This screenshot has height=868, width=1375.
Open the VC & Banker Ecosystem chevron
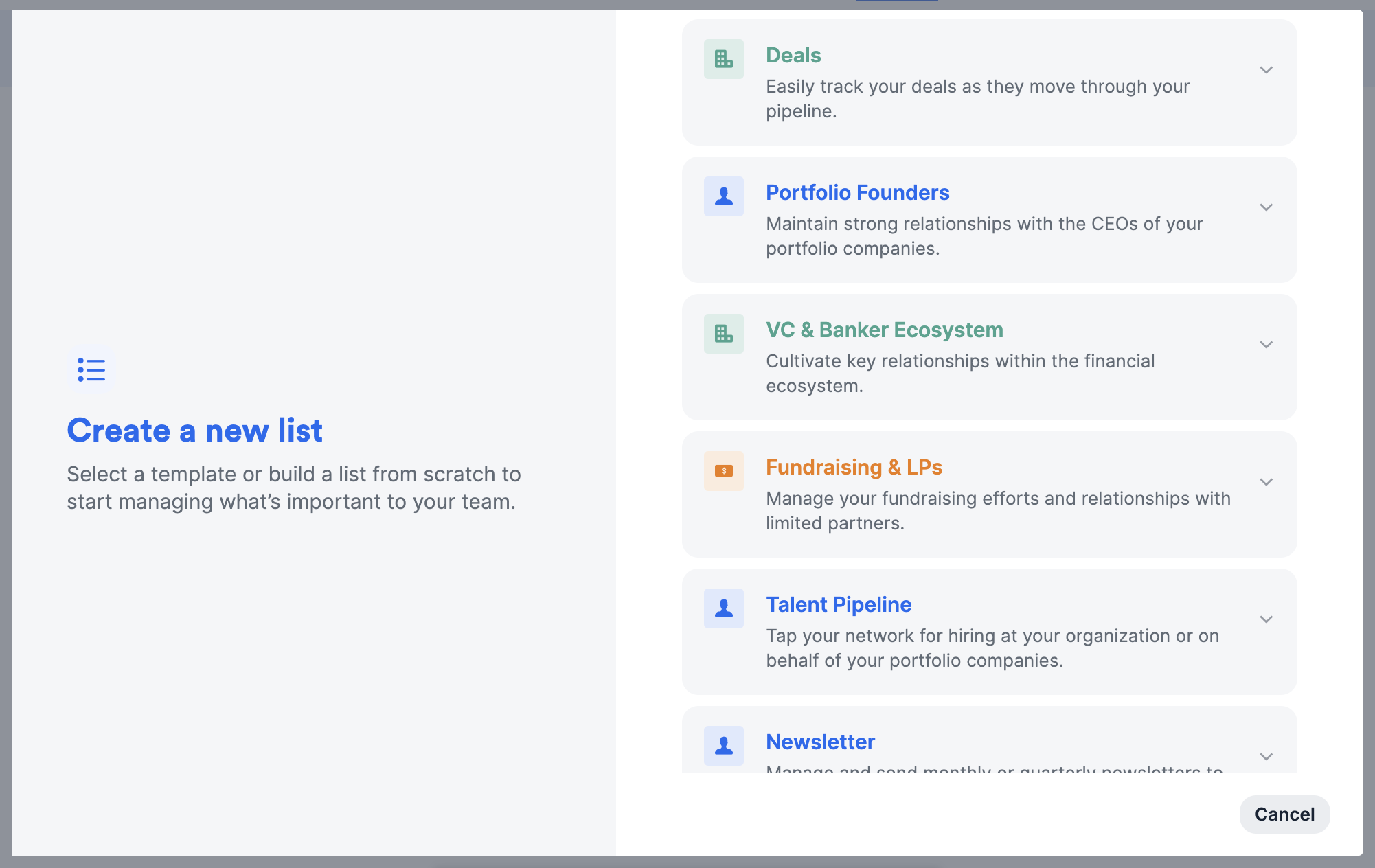(1266, 345)
